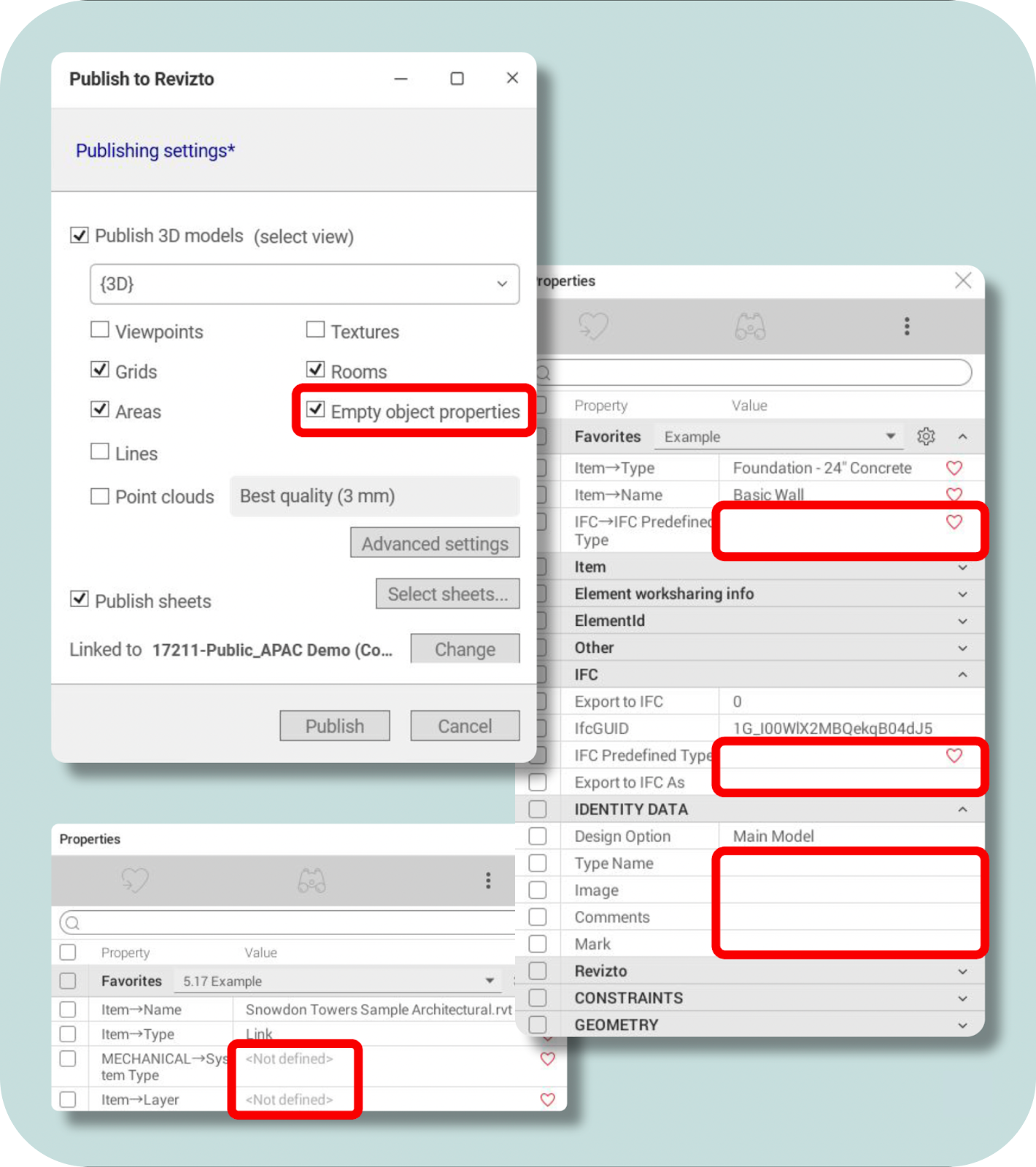Image resolution: width=1036 pixels, height=1167 pixels.
Task: Click heart icon on Item→Type Foundation row
Action: (954, 468)
